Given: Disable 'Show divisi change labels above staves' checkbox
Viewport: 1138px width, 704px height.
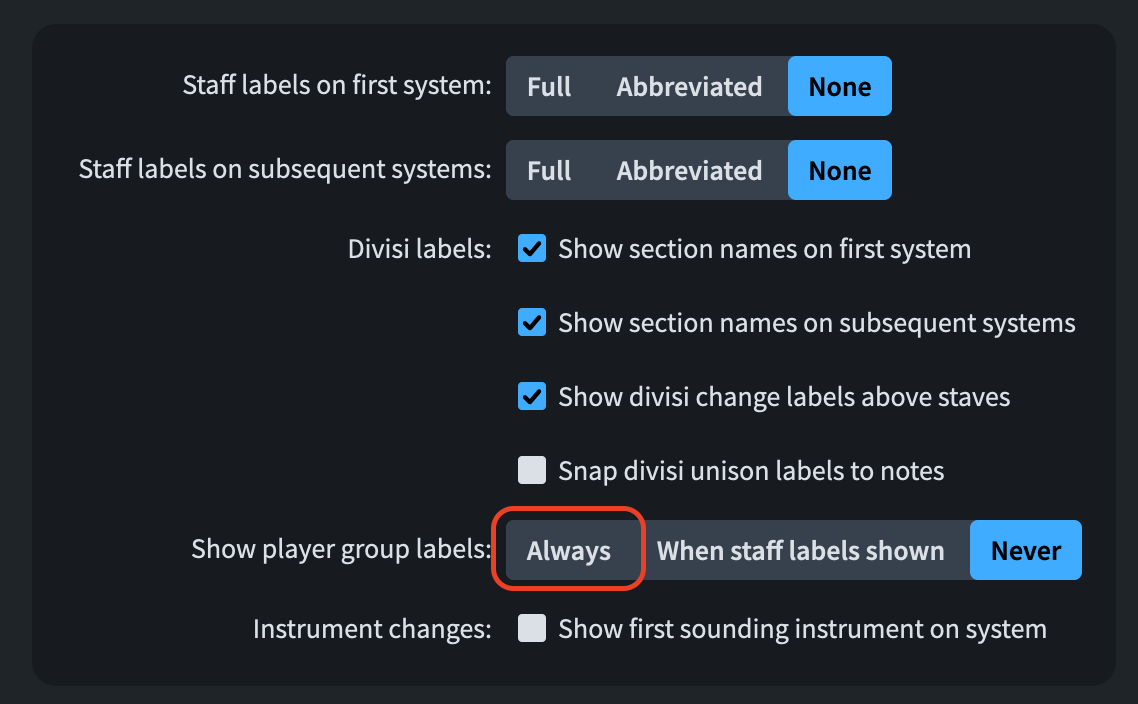Looking at the screenshot, I should 532,397.
